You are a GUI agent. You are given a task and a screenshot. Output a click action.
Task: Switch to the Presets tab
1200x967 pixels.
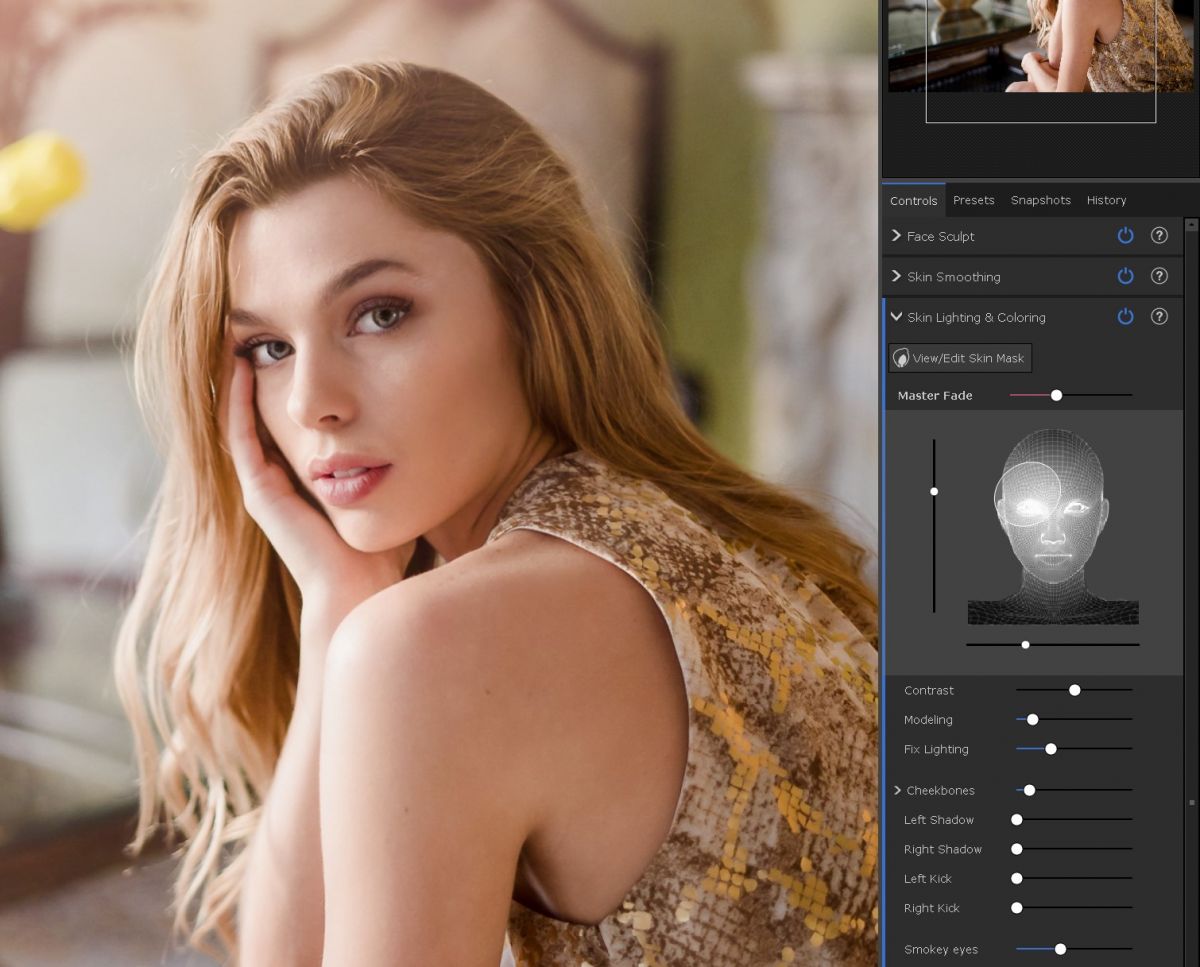(x=973, y=200)
